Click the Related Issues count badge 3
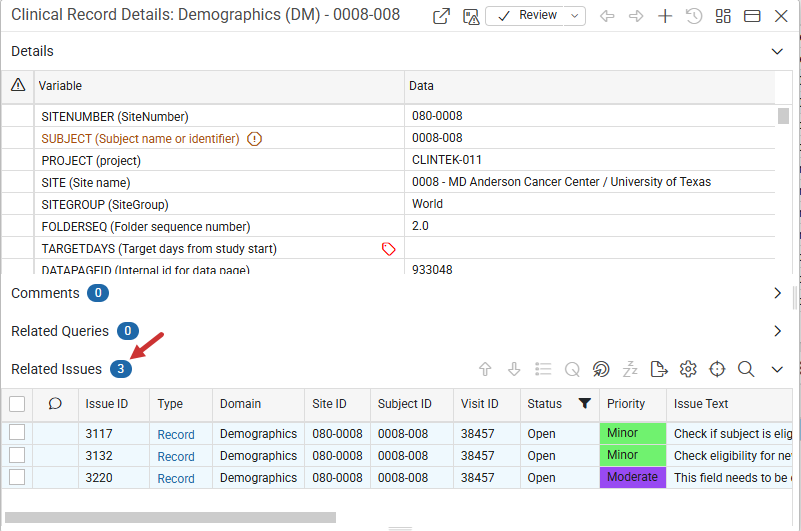Screen dimensions: 801x531 click(x=121, y=369)
